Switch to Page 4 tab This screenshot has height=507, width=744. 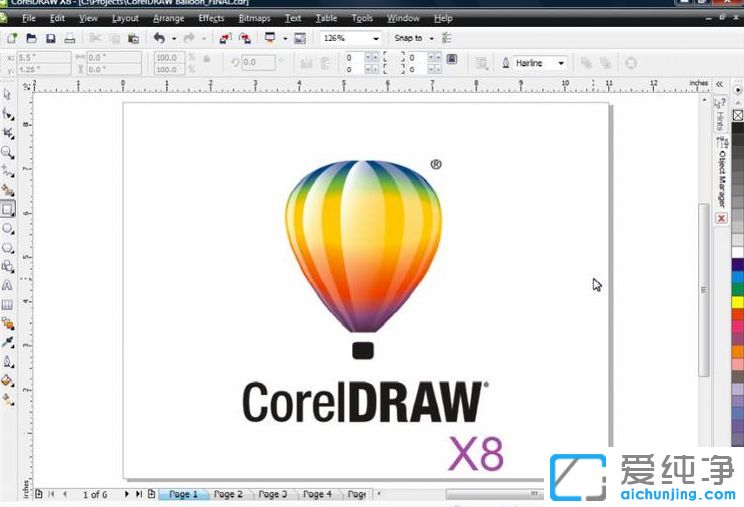(317, 494)
